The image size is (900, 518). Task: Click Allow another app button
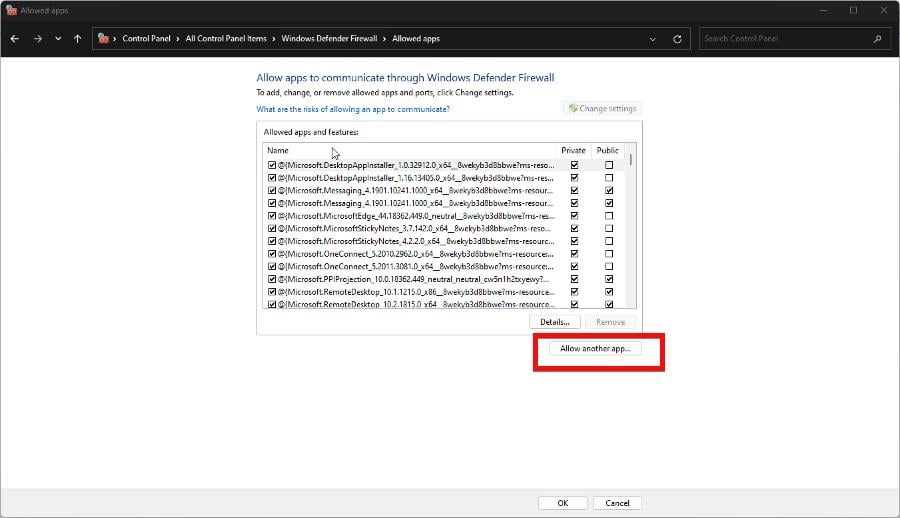[595, 349]
